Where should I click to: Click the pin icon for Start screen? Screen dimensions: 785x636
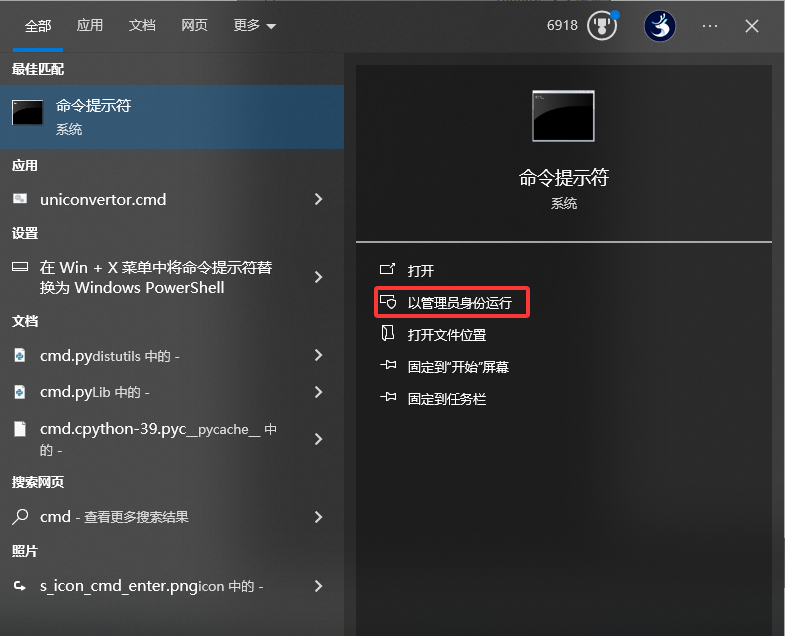click(388, 365)
